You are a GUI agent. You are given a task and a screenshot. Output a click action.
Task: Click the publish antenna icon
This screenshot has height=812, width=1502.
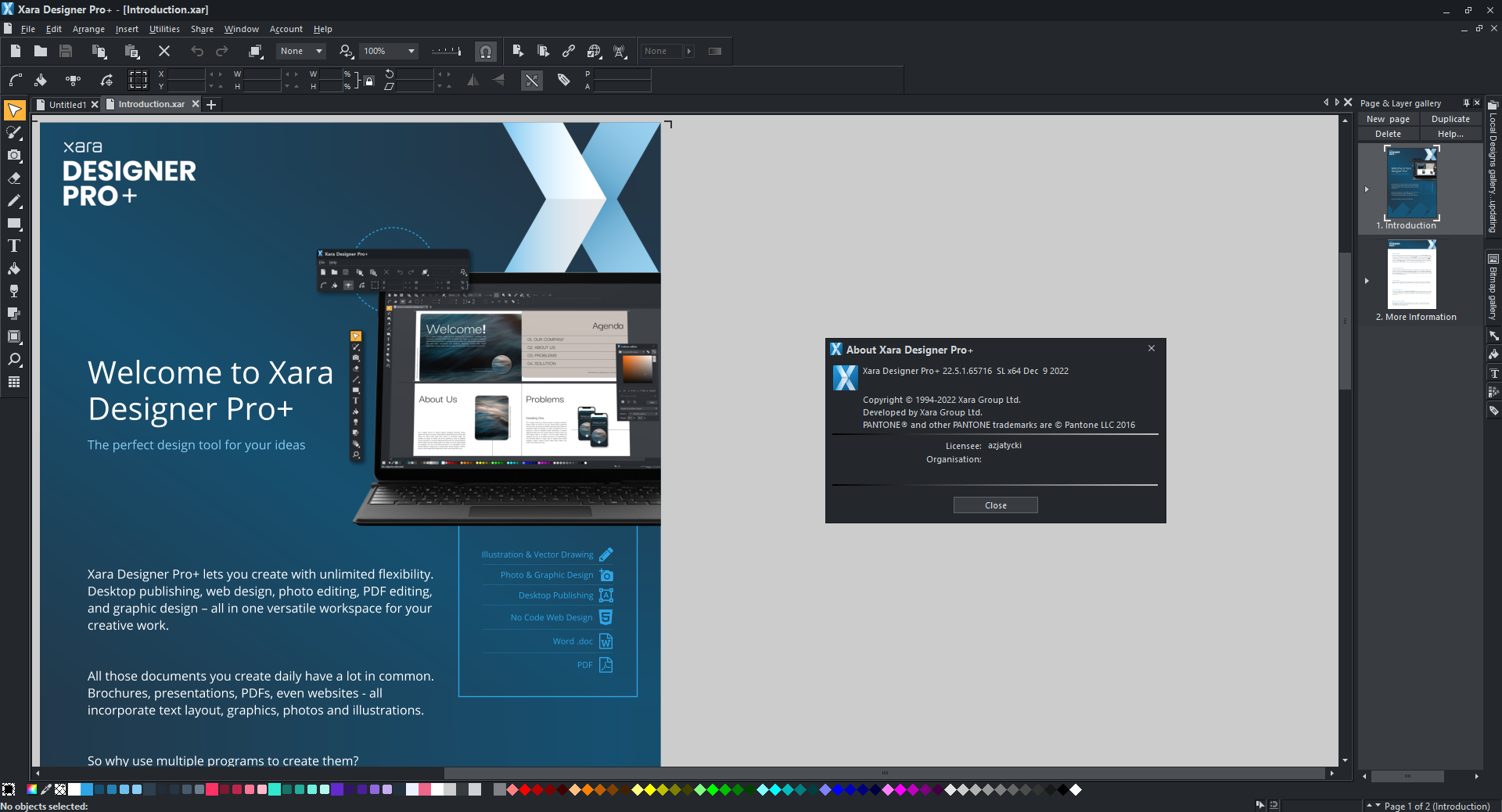pyautogui.click(x=620, y=51)
